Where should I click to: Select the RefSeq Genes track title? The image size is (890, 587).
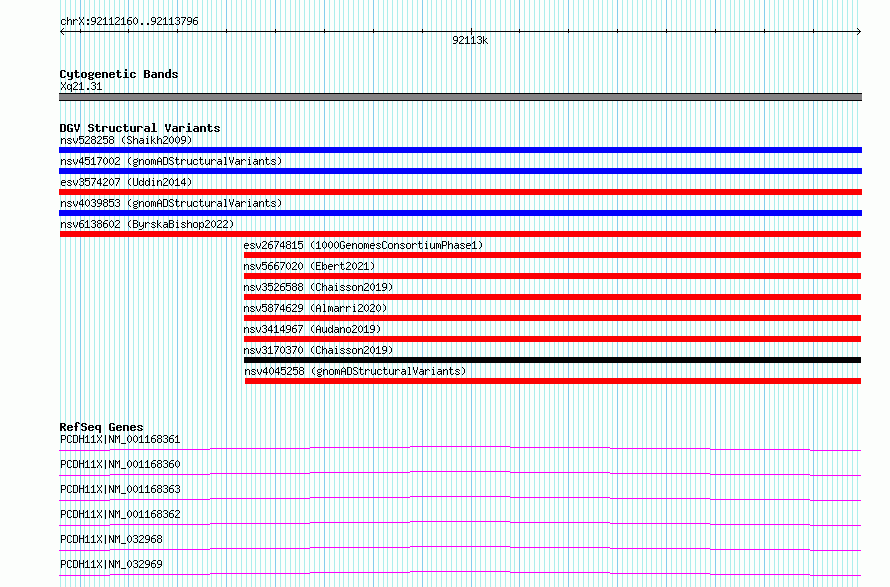[102, 427]
